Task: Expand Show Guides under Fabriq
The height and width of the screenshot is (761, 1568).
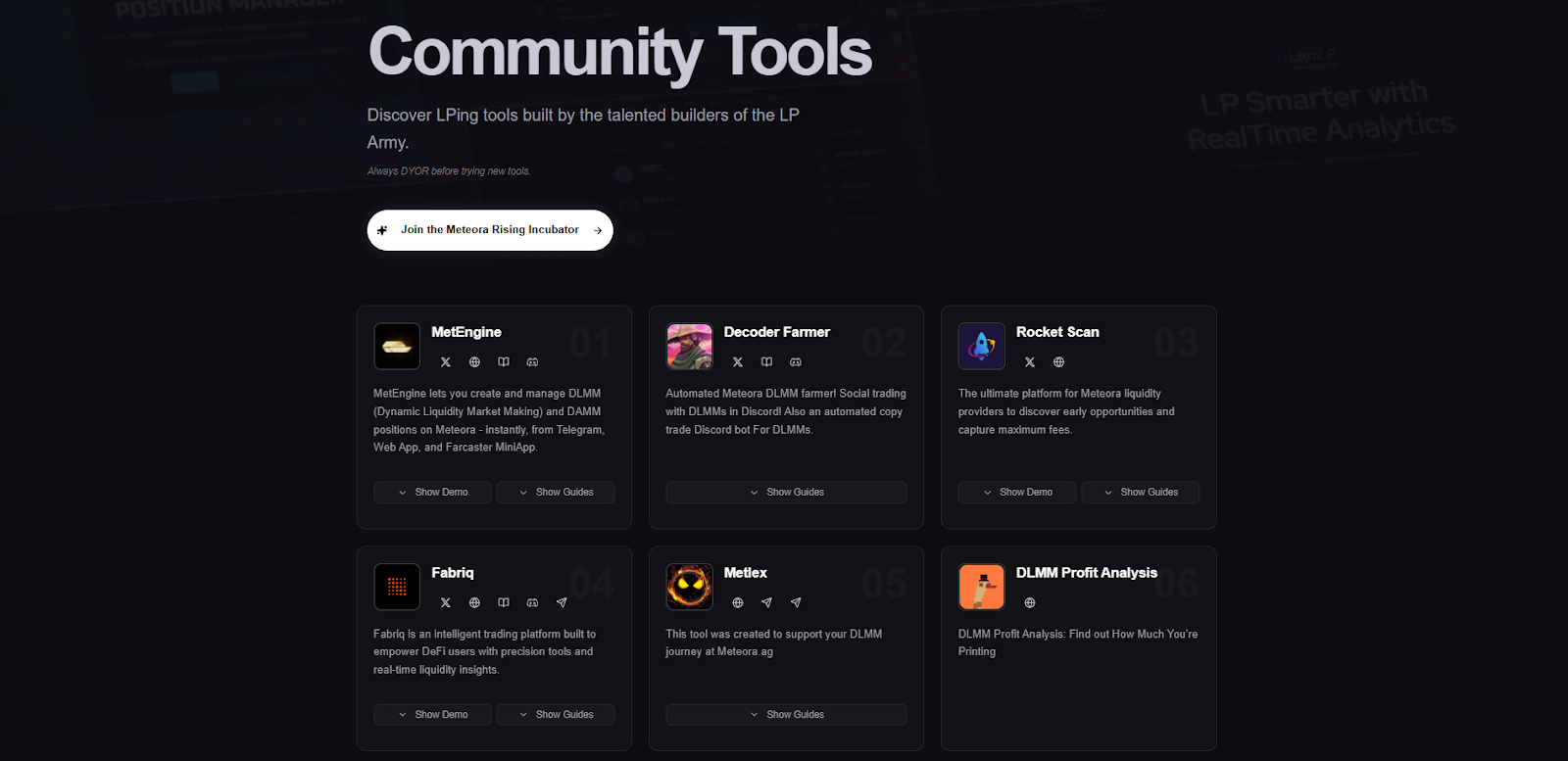Action: (556, 715)
